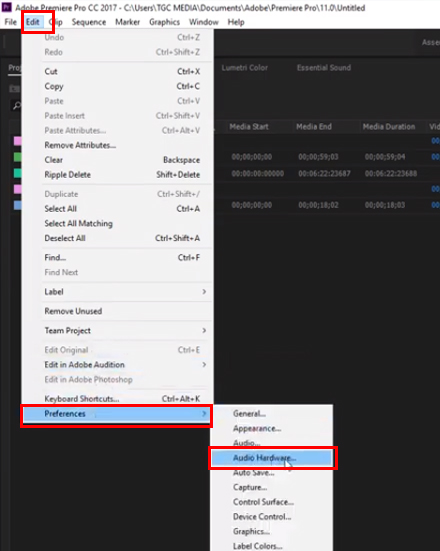The image size is (440, 551).
Task: Choose Clear from the Edit menu
Action: [x=118, y=160]
